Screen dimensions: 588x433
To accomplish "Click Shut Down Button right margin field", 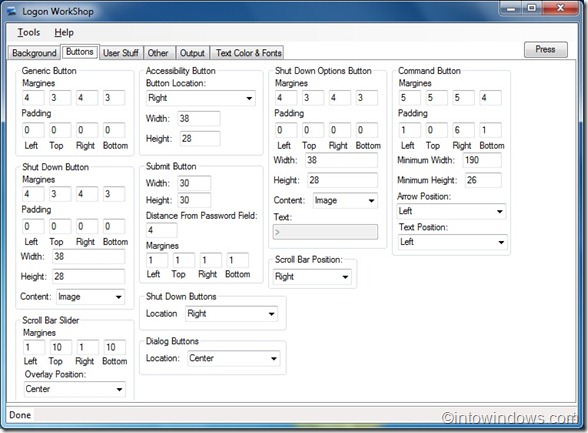I will [x=87, y=194].
